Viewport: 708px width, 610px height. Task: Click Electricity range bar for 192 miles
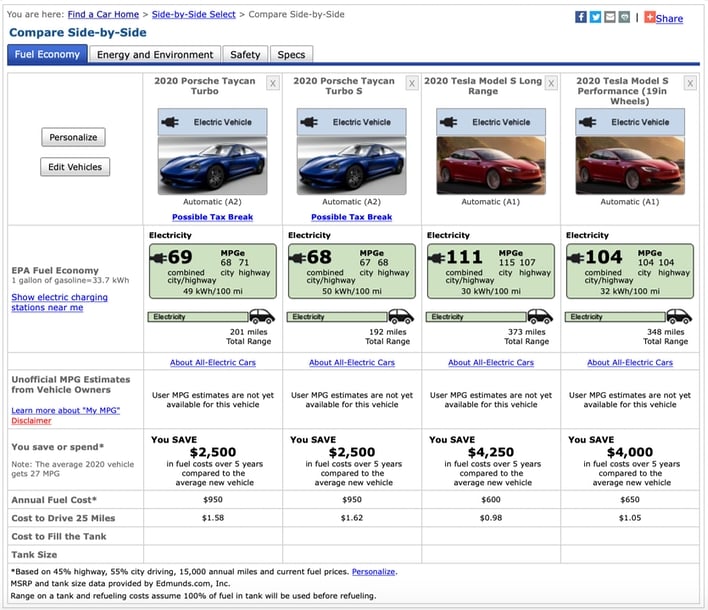pos(337,317)
